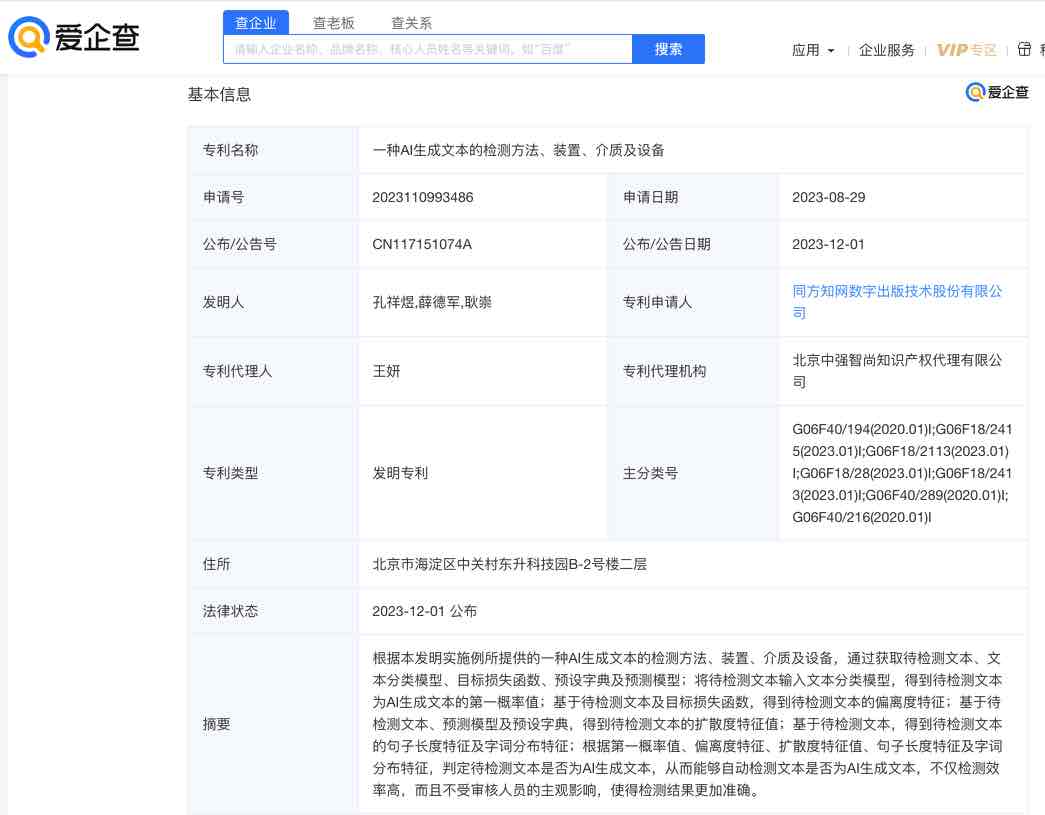Click the 摘要 abstract paragraph text
Image resolution: width=1045 pixels, height=815 pixels.
coord(687,724)
